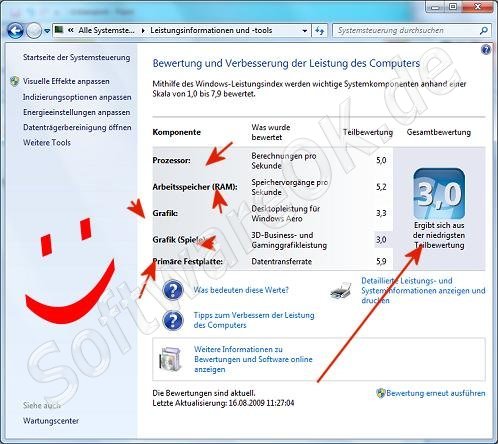Open Energieeinstellungen anpassen link
This screenshot has width=498, height=444.
coord(76,112)
